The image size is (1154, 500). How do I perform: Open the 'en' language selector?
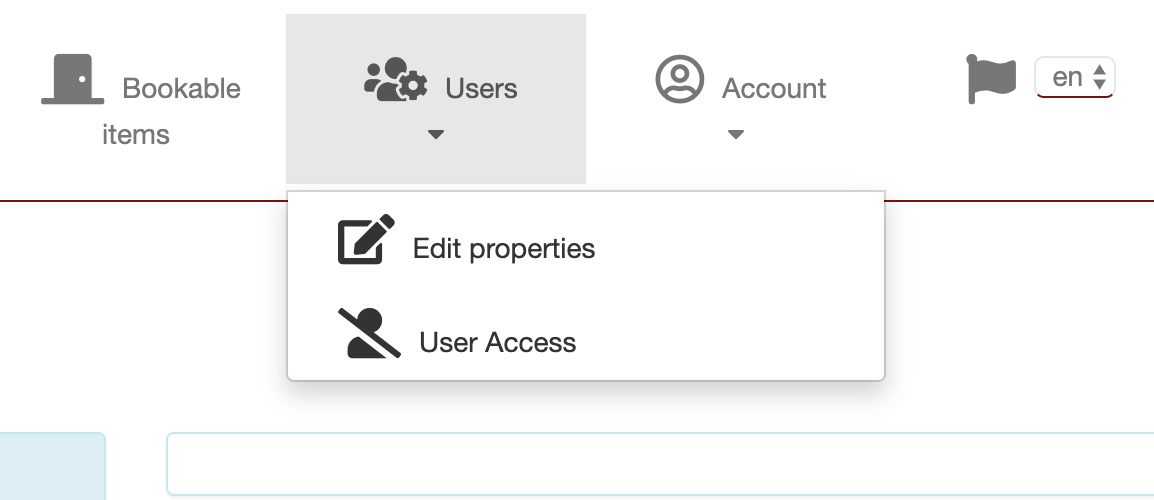(1073, 77)
